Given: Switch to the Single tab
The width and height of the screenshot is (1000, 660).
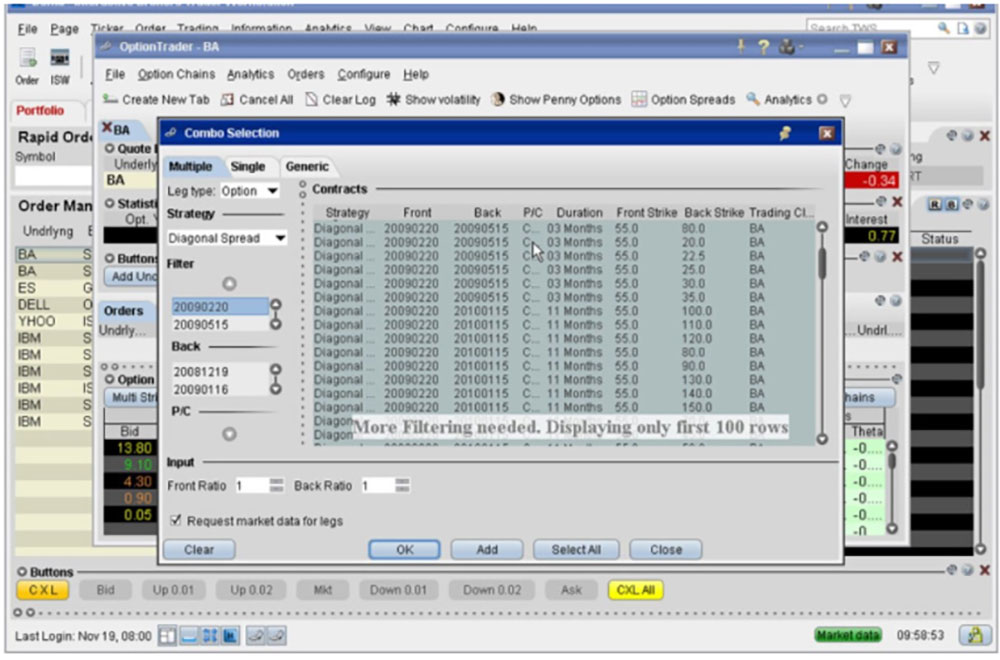Looking at the screenshot, I should pyautogui.click(x=248, y=166).
